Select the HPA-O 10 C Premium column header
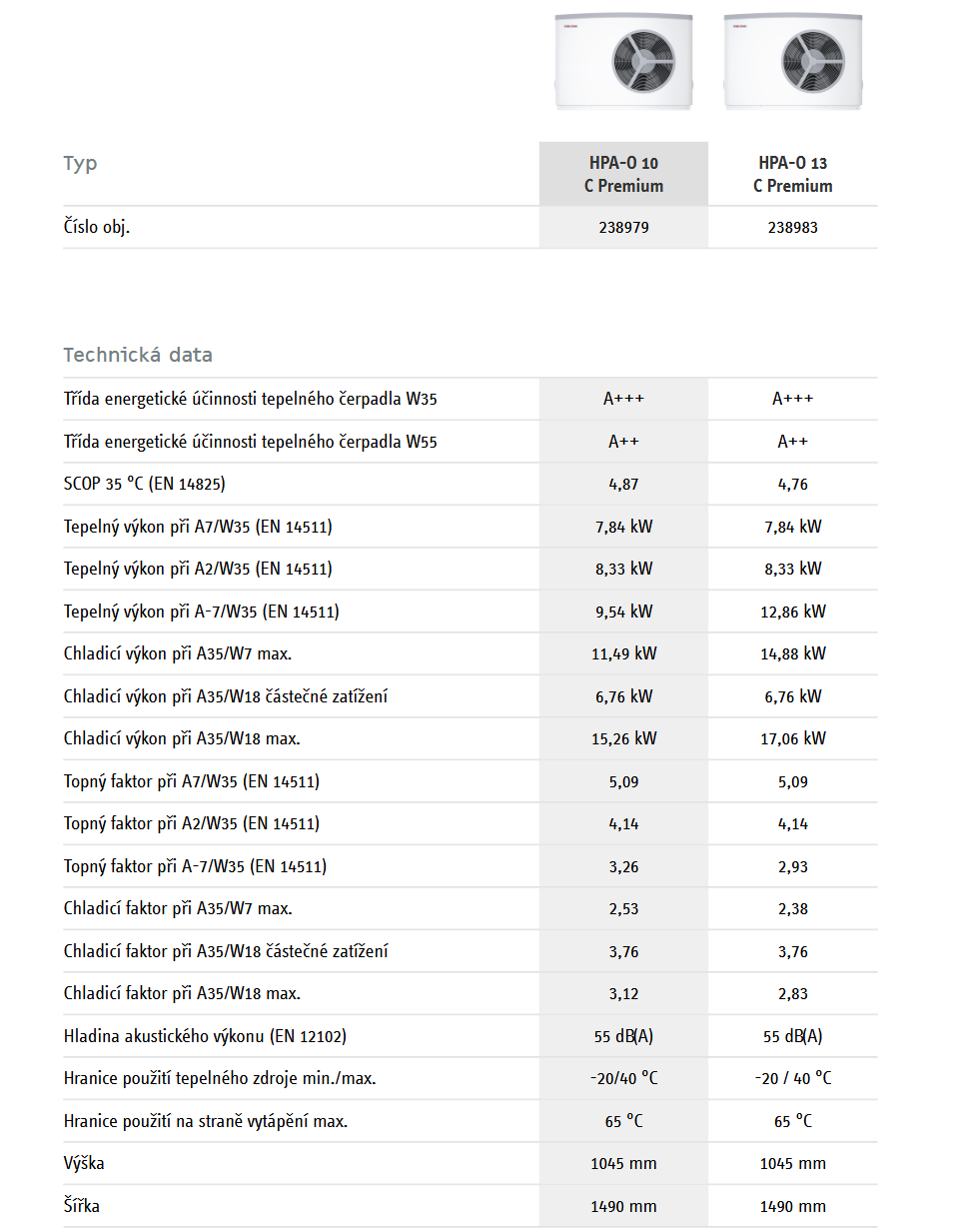This screenshot has width=958, height=1232. pyautogui.click(x=623, y=174)
